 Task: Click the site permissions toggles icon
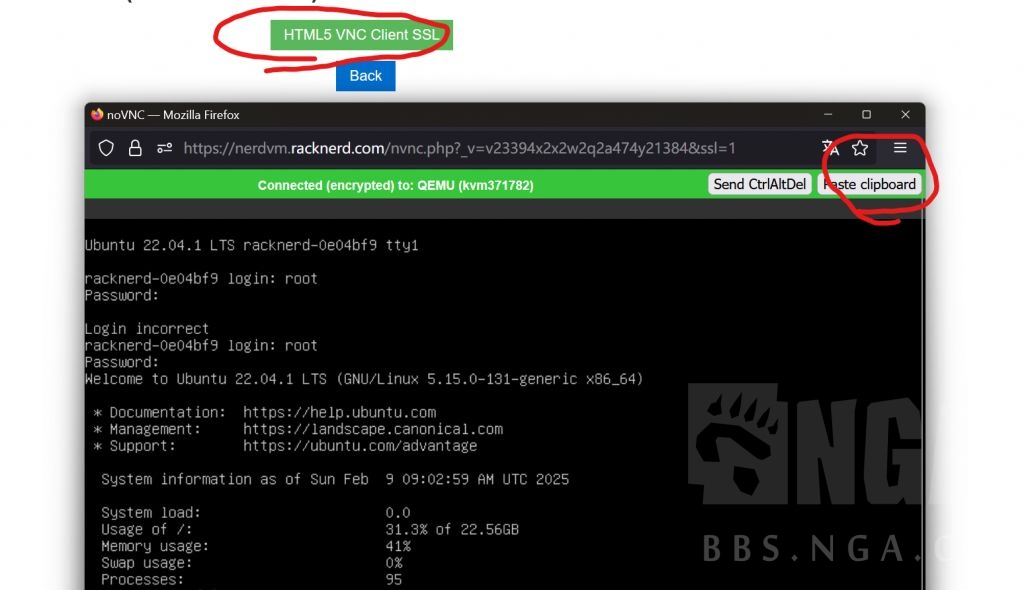(163, 148)
